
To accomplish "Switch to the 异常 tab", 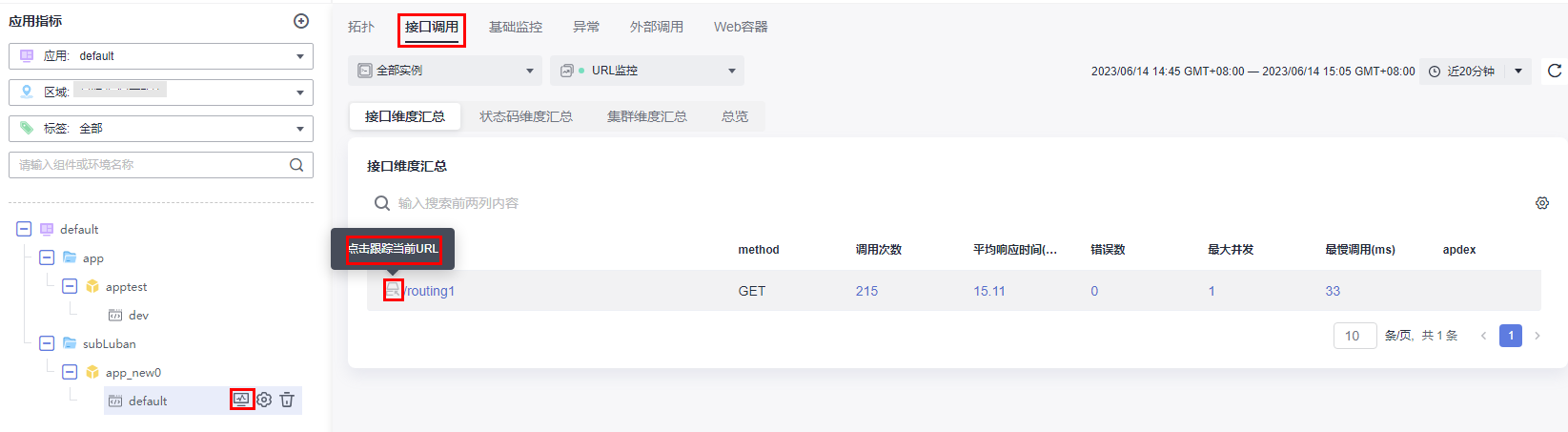I will (586, 27).
